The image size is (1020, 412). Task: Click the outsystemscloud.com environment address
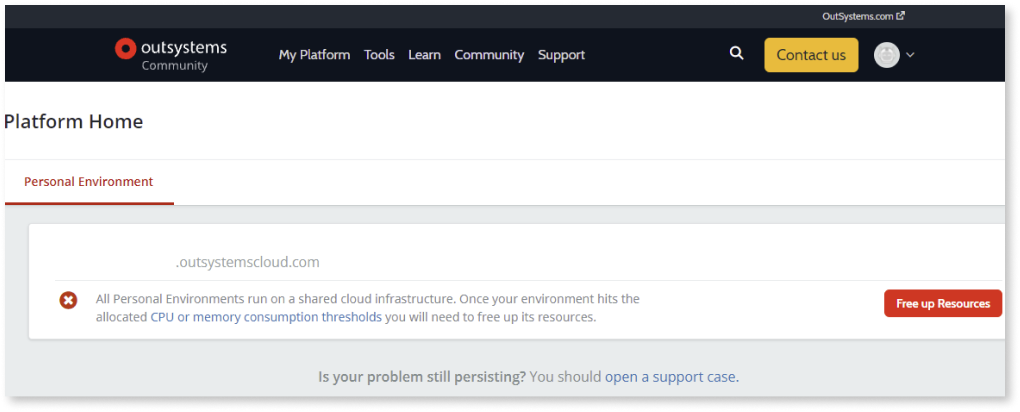[248, 262]
